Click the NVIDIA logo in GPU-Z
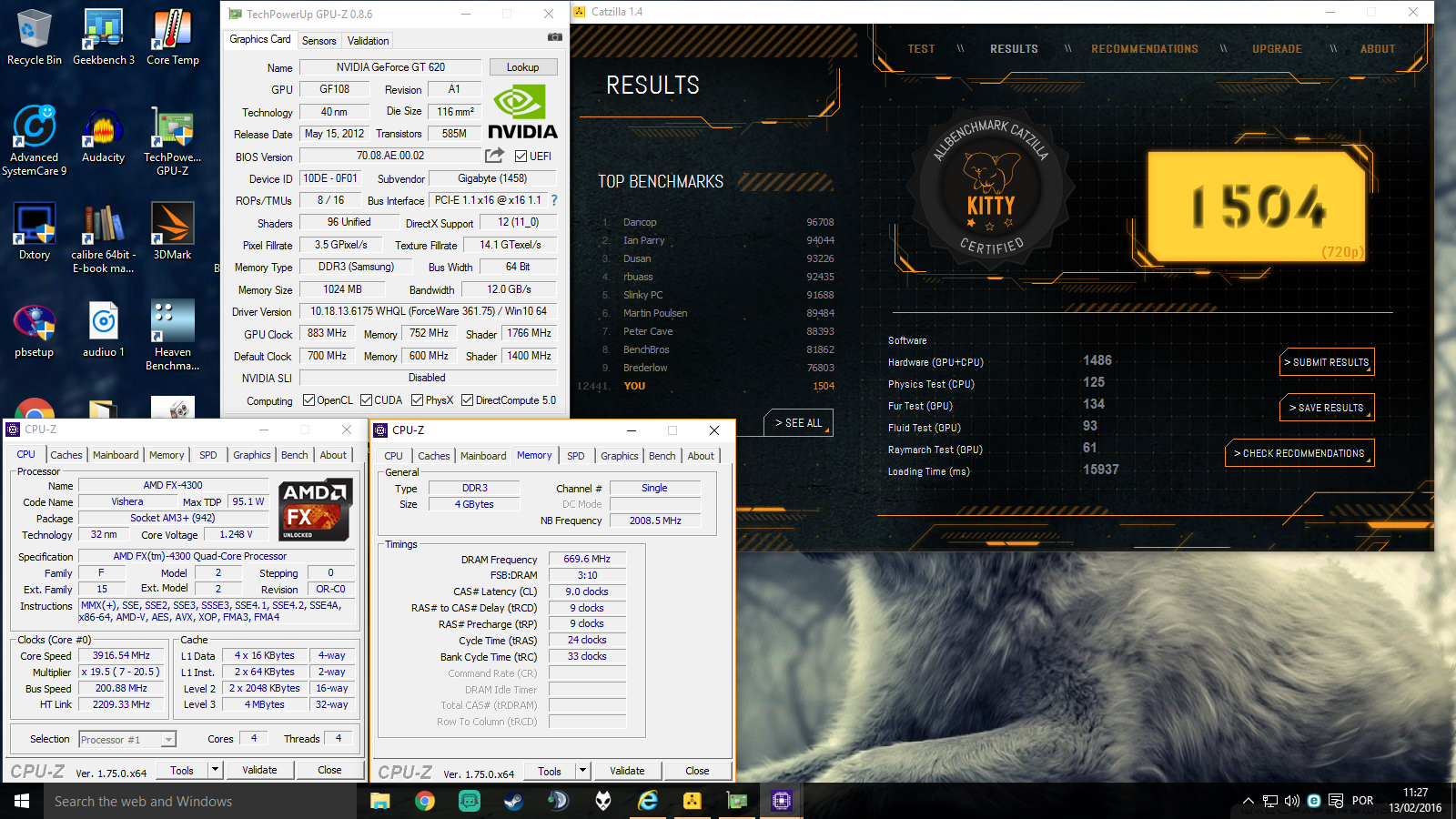 522,112
